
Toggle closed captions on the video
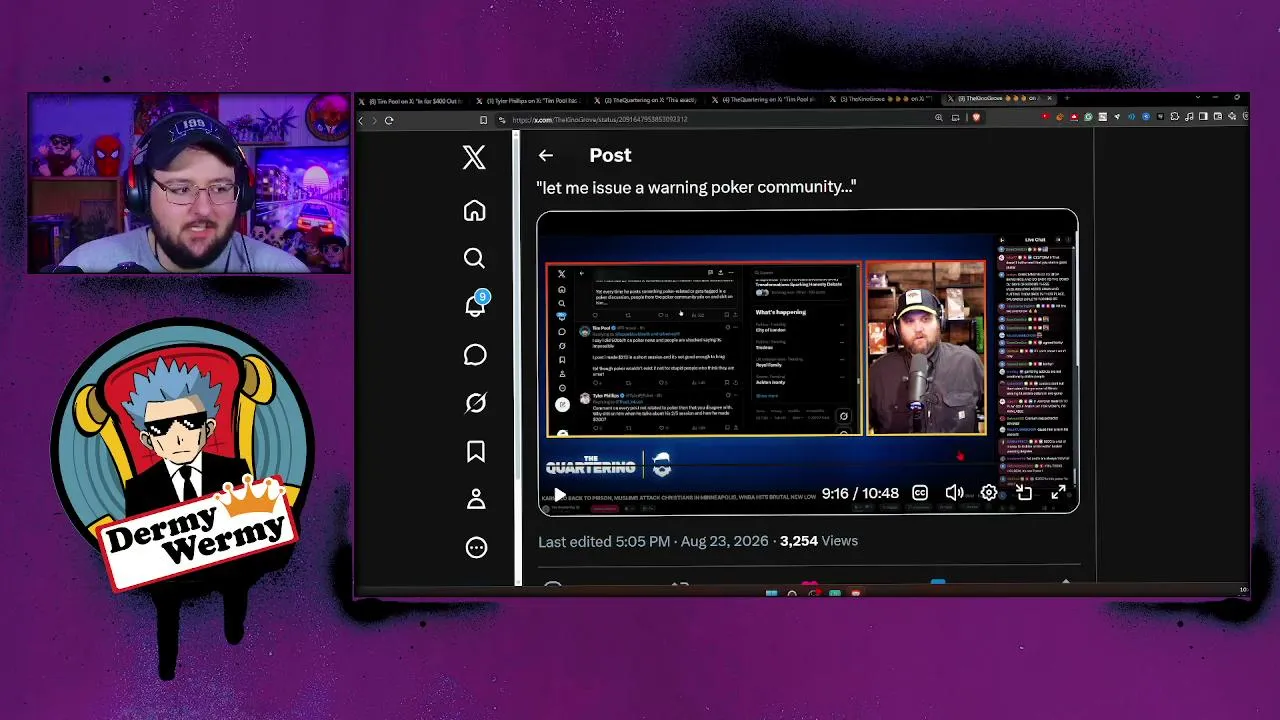click(x=920, y=493)
